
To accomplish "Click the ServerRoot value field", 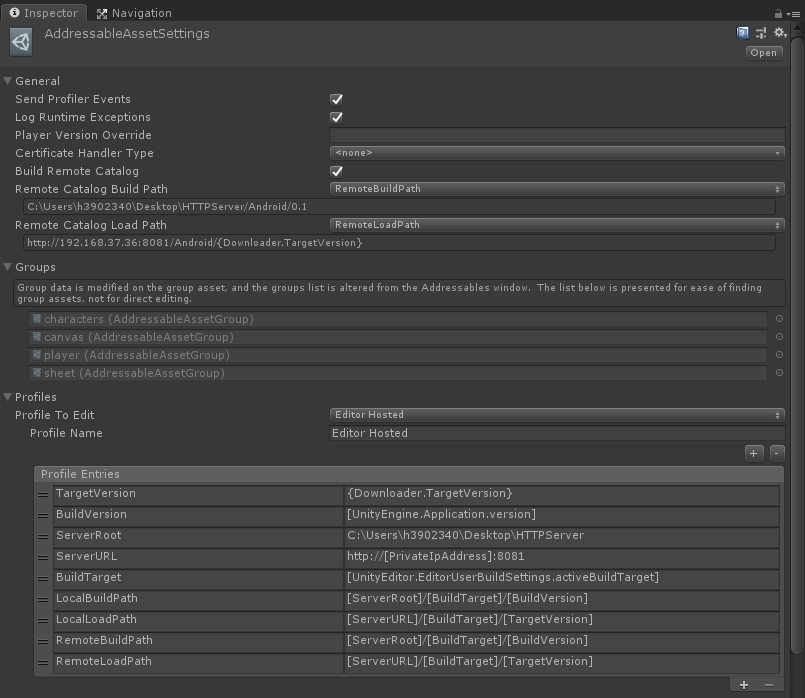I will (562, 536).
